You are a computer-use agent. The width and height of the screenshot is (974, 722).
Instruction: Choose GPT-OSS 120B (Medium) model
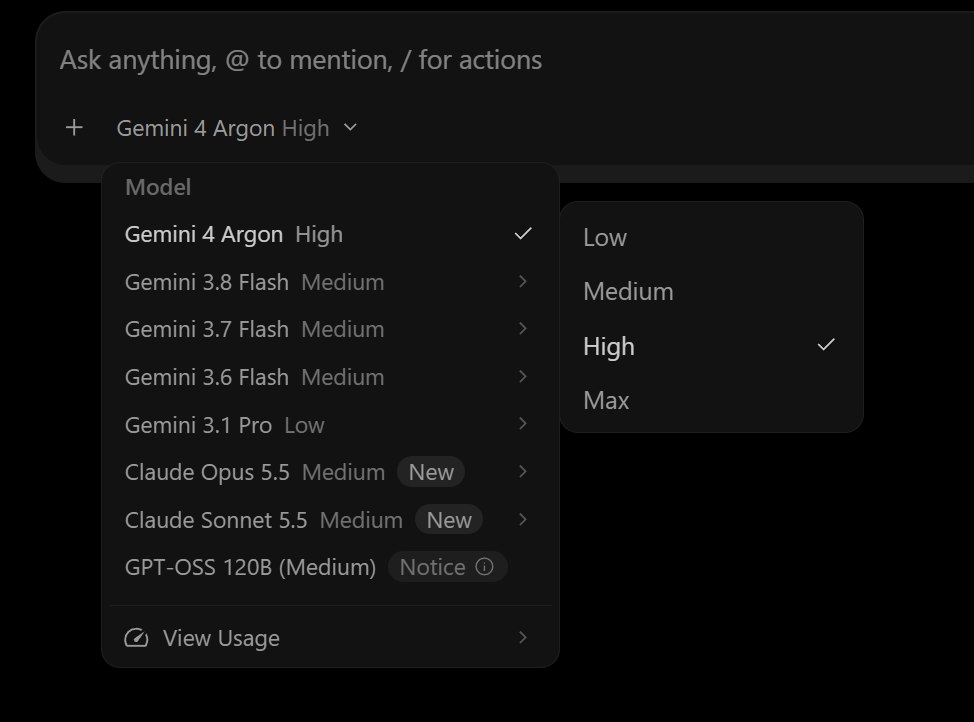330,567
